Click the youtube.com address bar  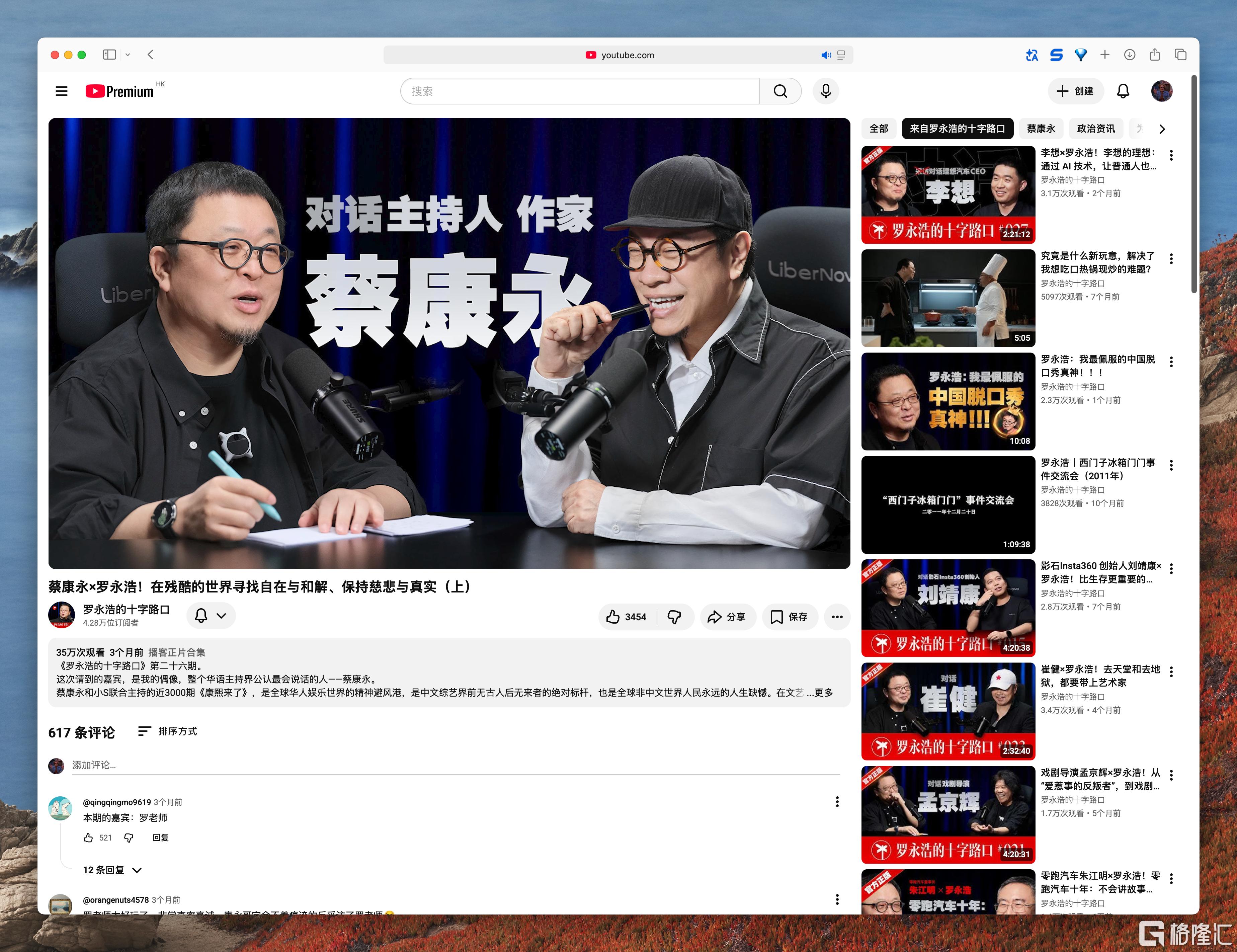(618, 55)
